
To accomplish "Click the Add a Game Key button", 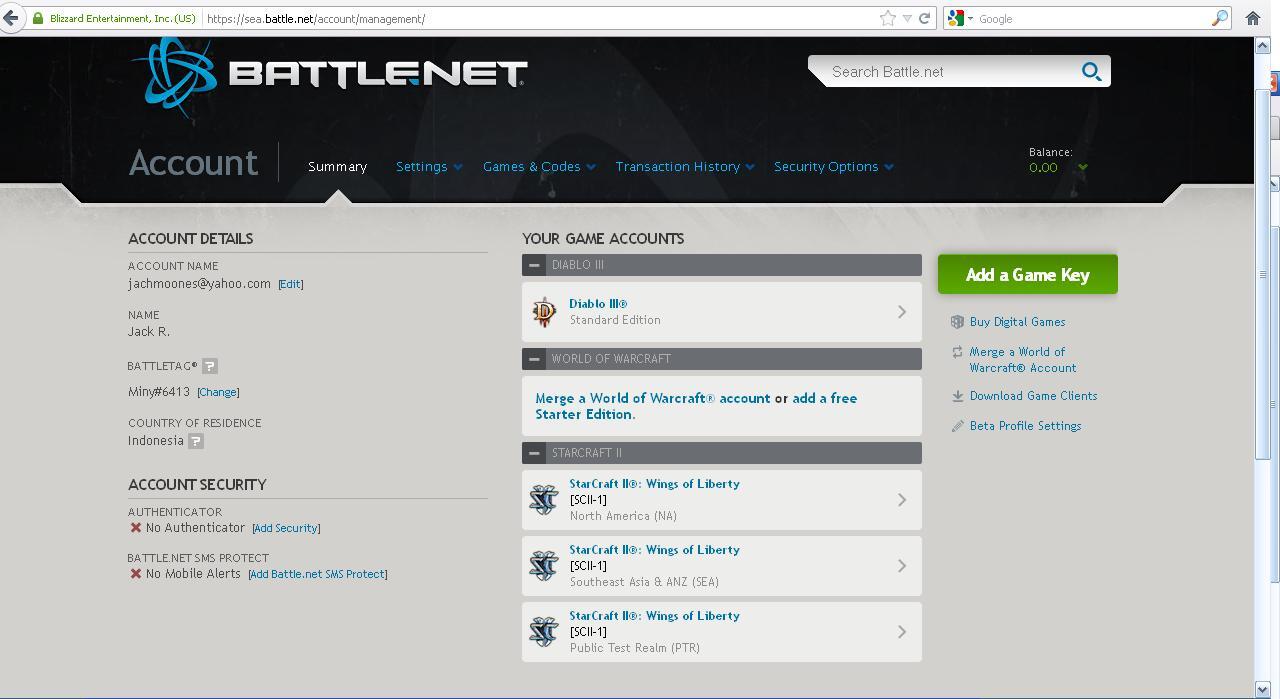I will [1028, 274].
